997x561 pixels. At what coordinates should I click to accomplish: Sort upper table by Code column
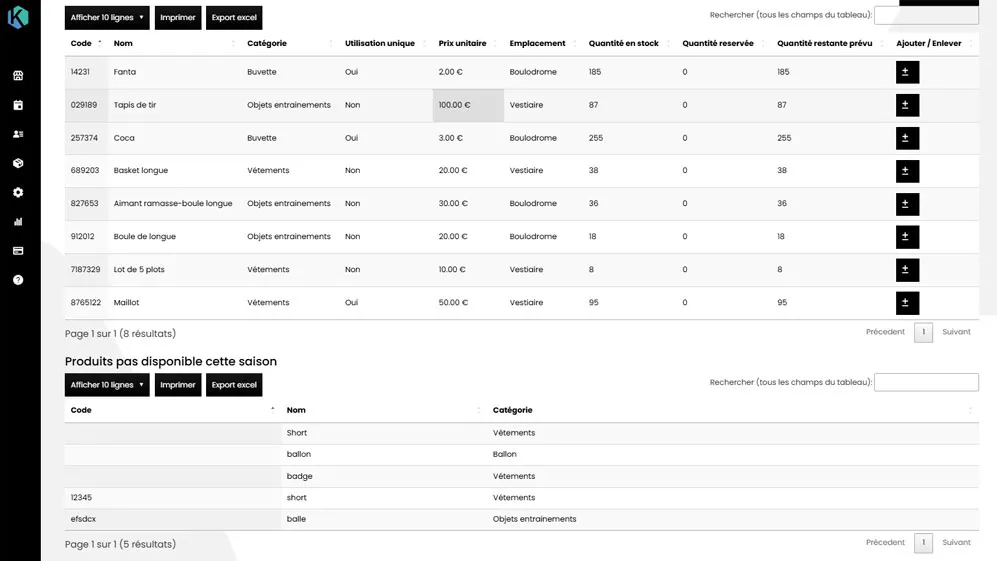[86, 43]
